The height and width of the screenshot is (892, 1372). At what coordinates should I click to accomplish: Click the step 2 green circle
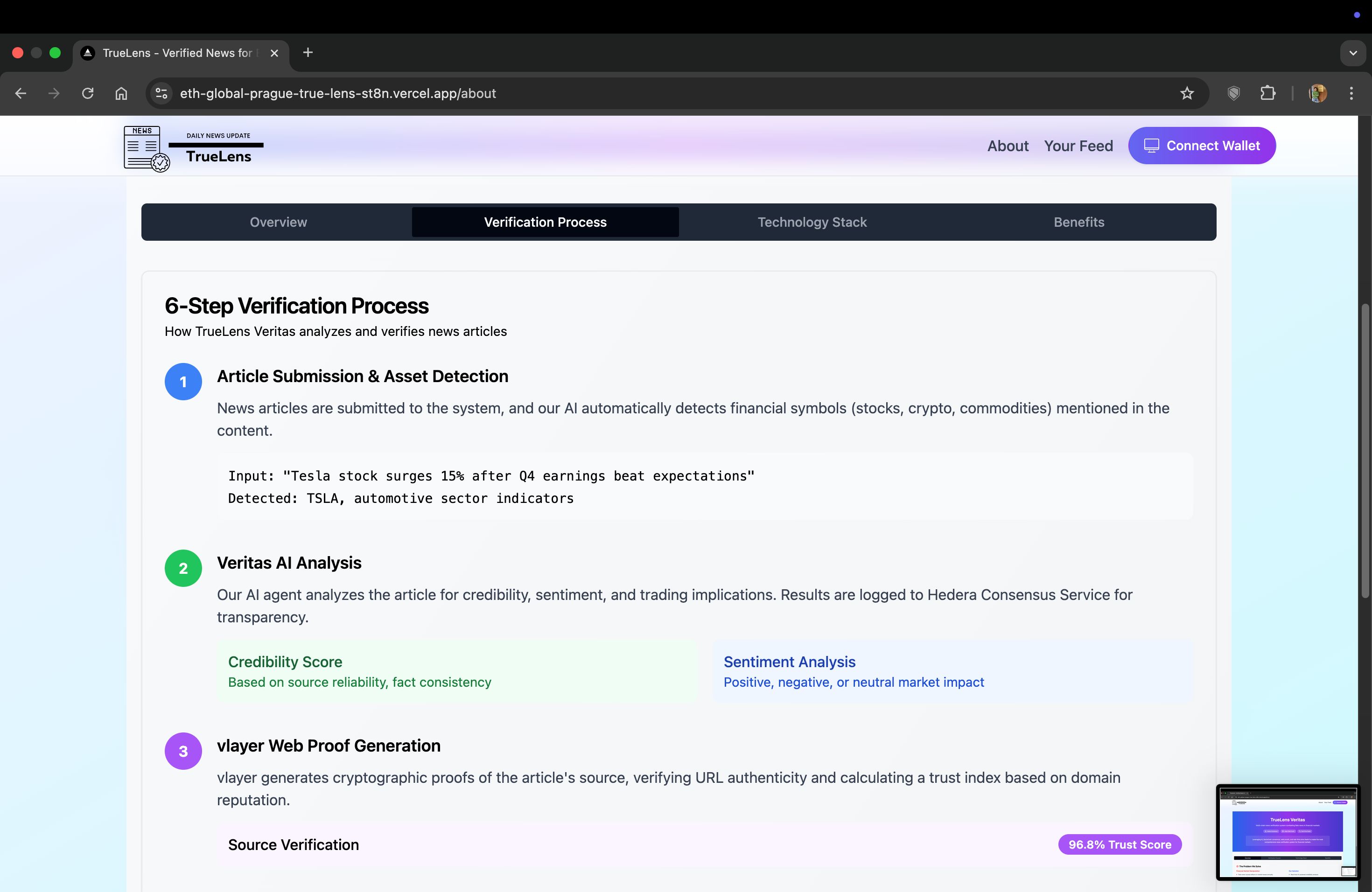[183, 568]
